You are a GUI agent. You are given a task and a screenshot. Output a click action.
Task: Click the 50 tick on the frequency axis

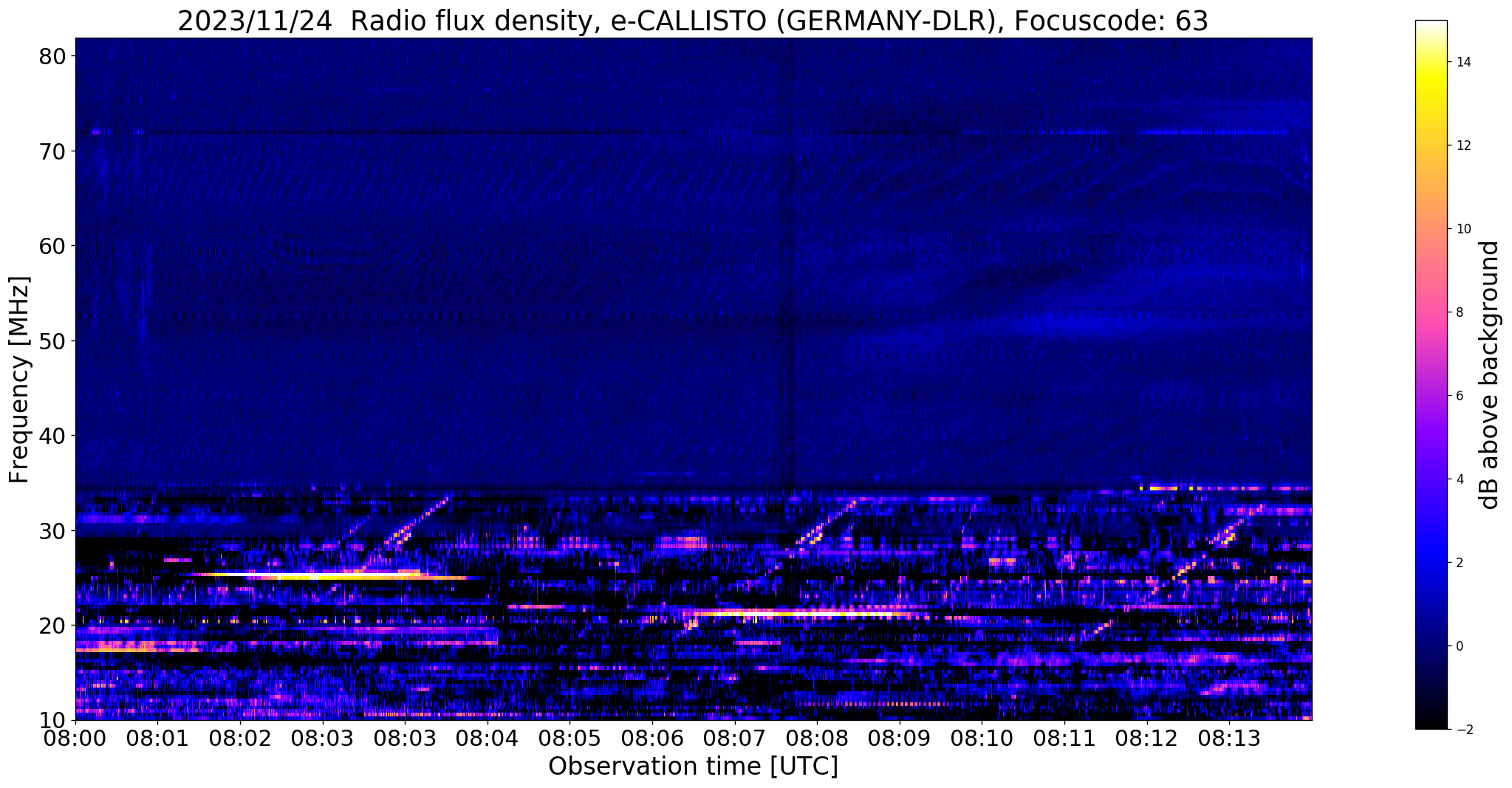pyautogui.click(x=52, y=340)
